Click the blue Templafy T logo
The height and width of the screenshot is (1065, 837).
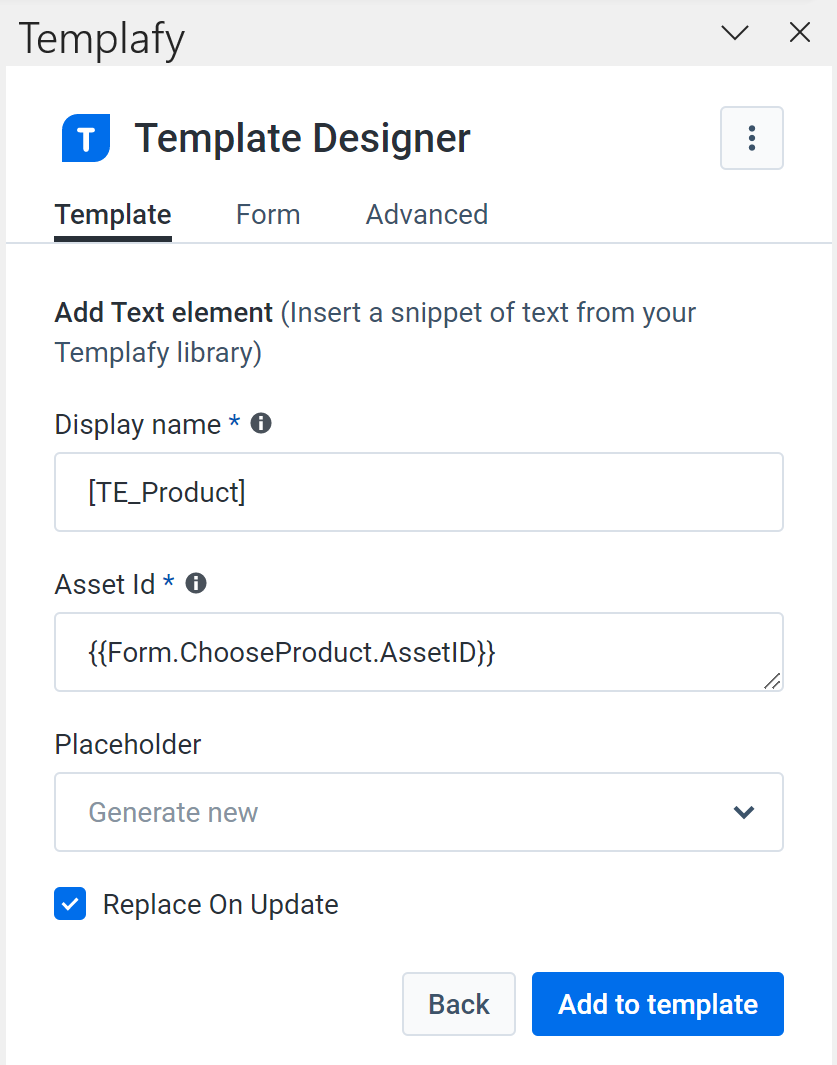point(86,138)
